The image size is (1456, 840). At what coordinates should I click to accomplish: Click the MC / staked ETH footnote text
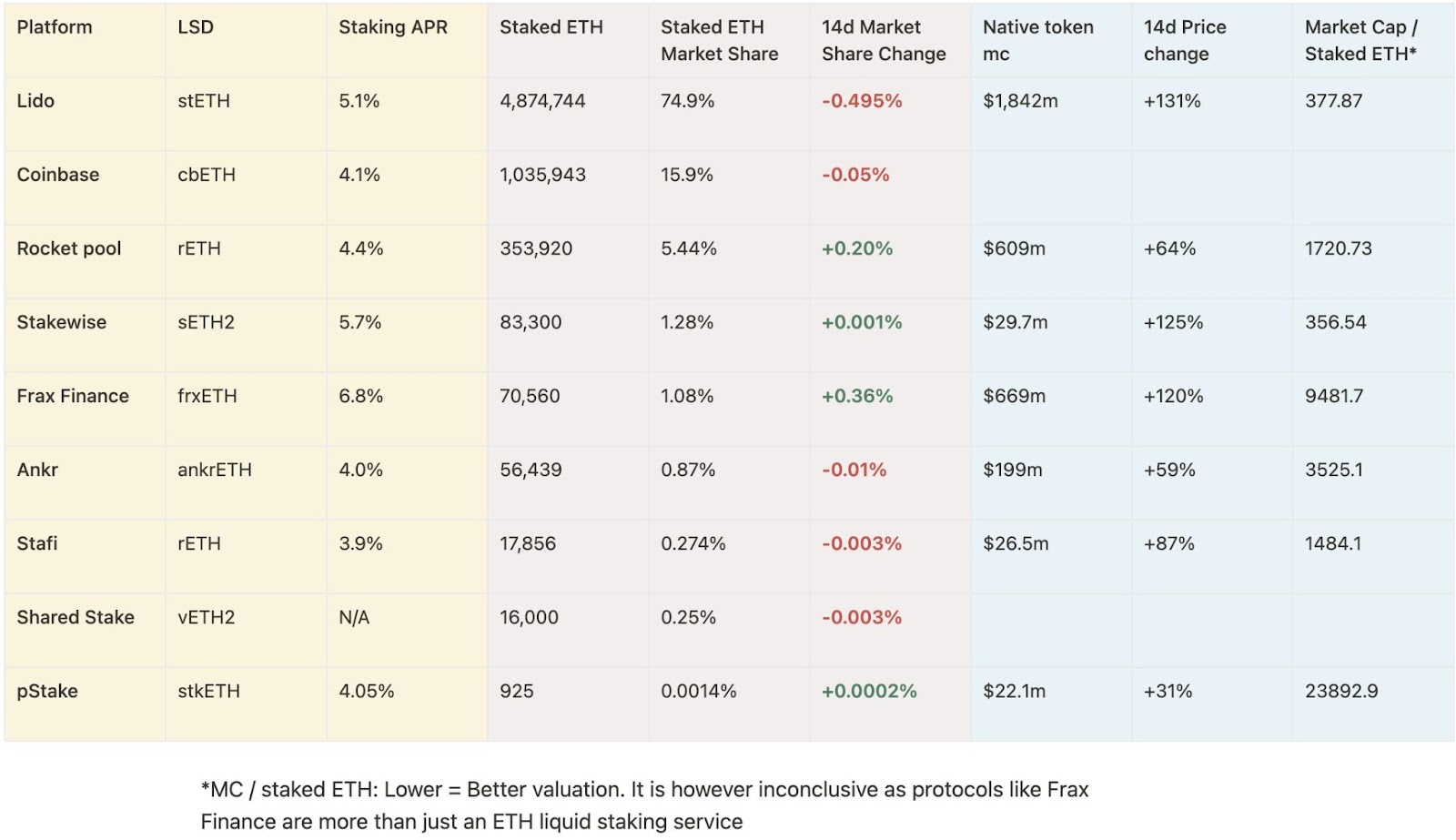pos(644,805)
